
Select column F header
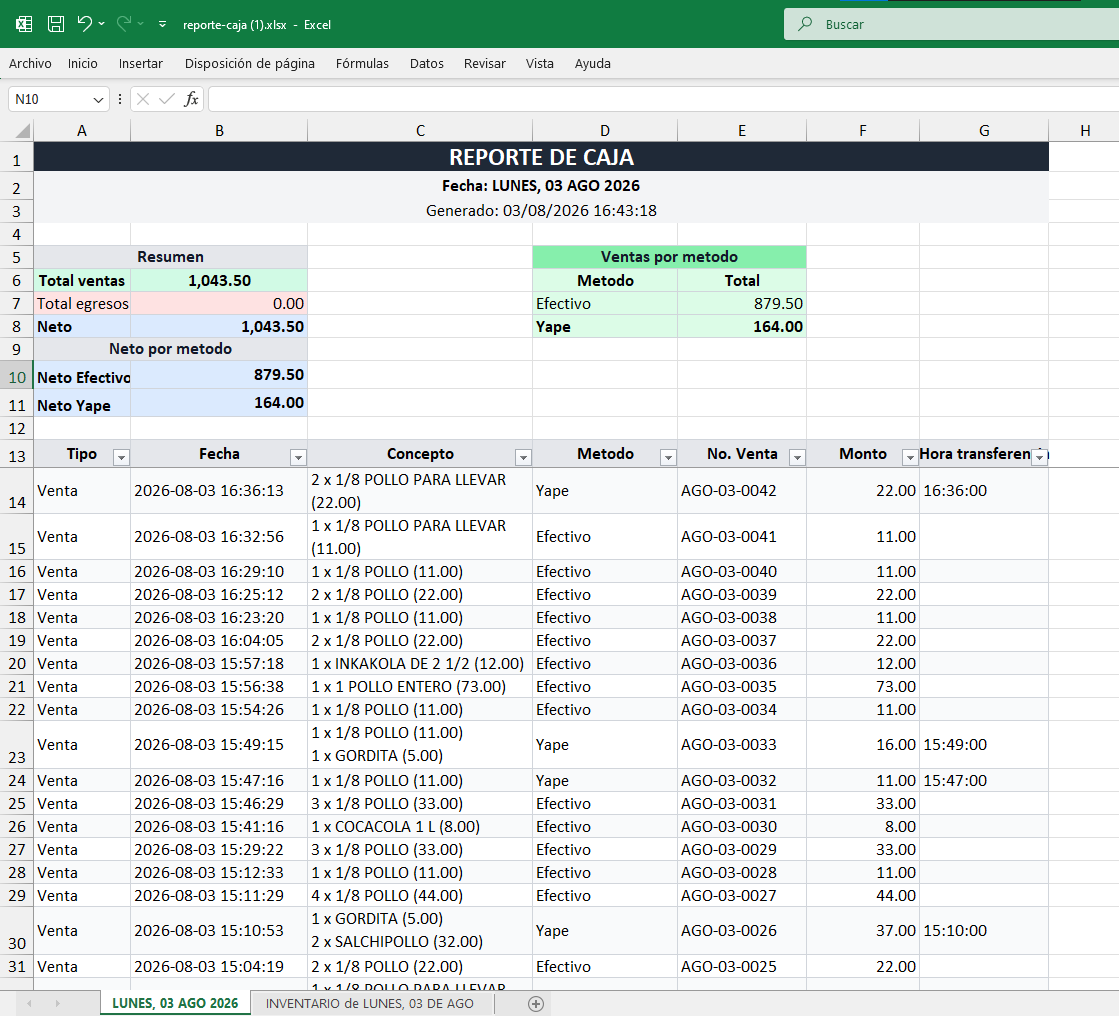(863, 131)
